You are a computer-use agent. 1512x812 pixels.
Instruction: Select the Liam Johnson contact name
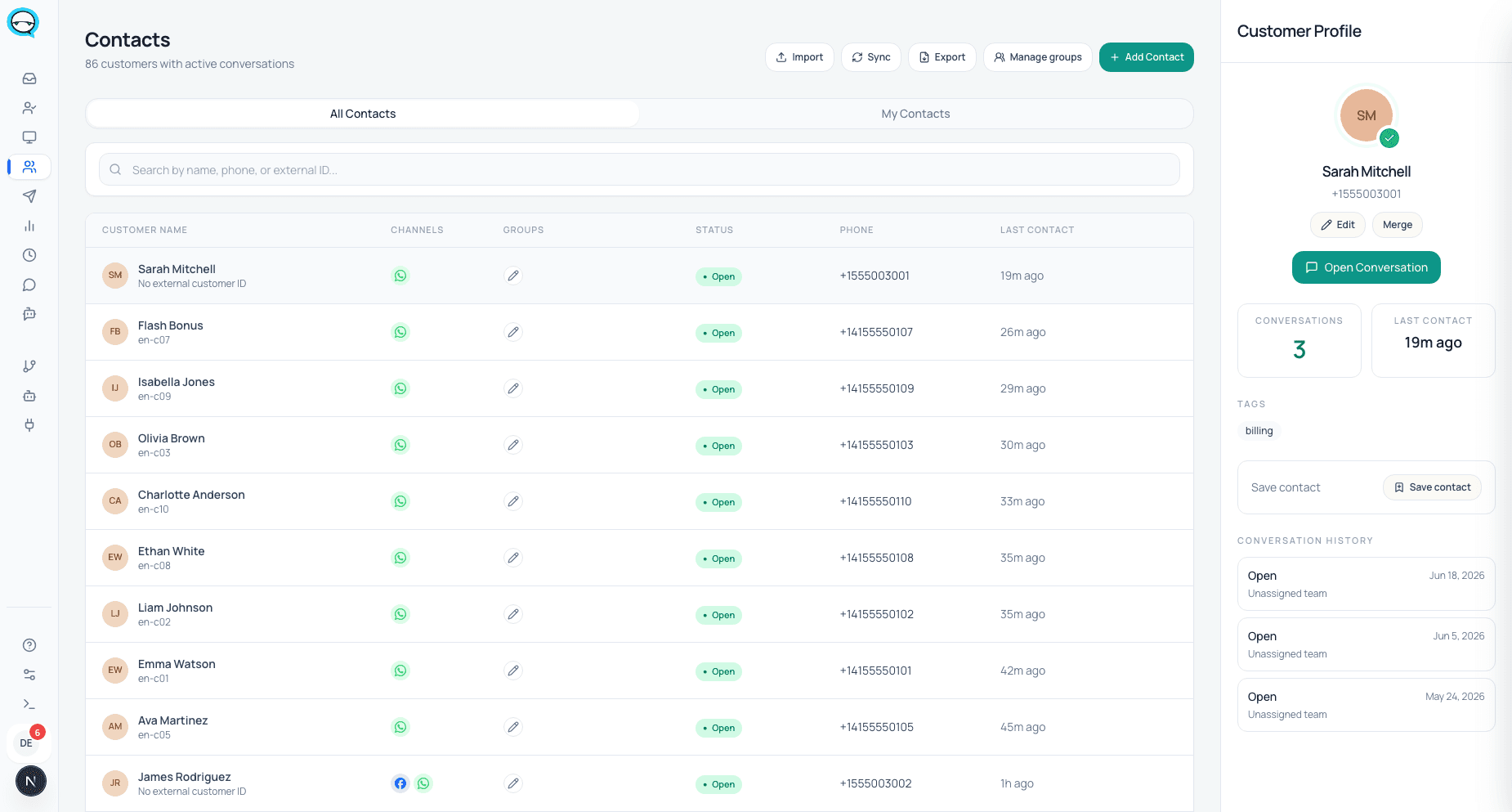point(175,608)
